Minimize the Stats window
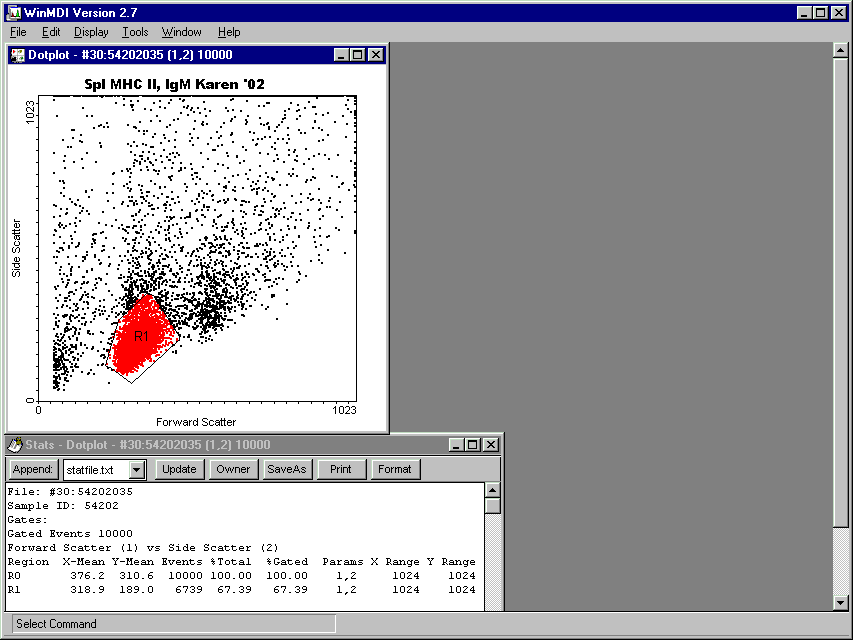The width and height of the screenshot is (853, 640). [x=457, y=445]
